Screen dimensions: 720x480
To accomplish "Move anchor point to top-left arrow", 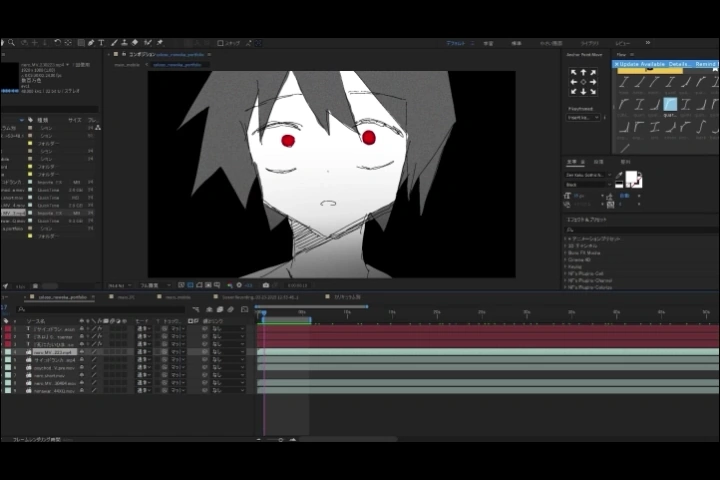I will (574, 73).
